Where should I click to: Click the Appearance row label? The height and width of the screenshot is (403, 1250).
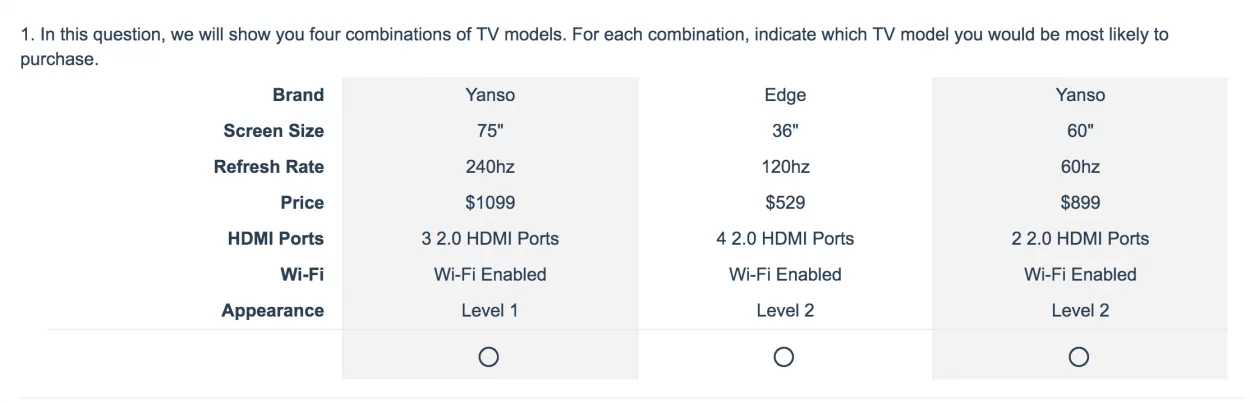click(x=272, y=311)
